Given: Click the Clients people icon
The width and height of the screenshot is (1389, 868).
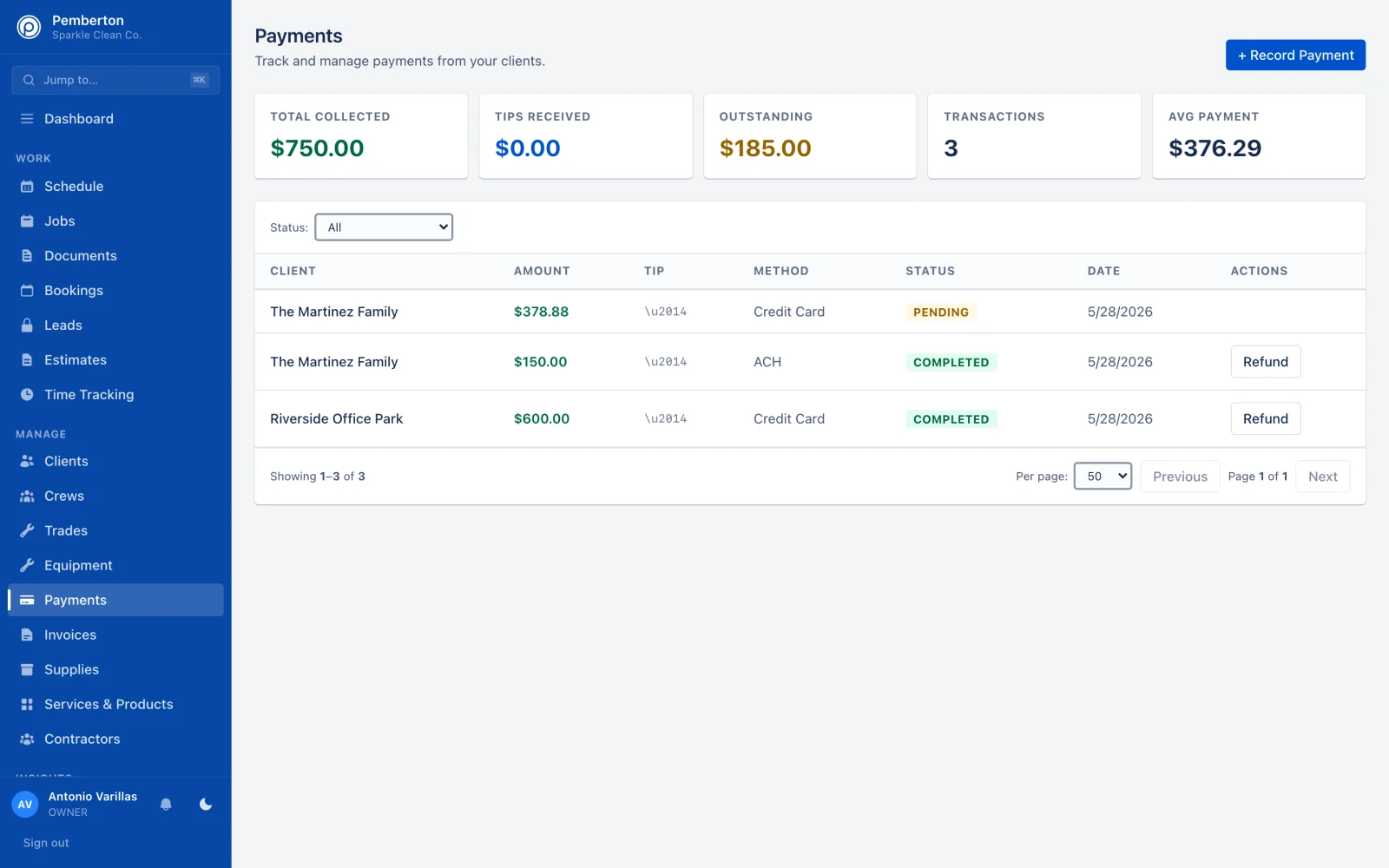Looking at the screenshot, I should click(x=27, y=462).
